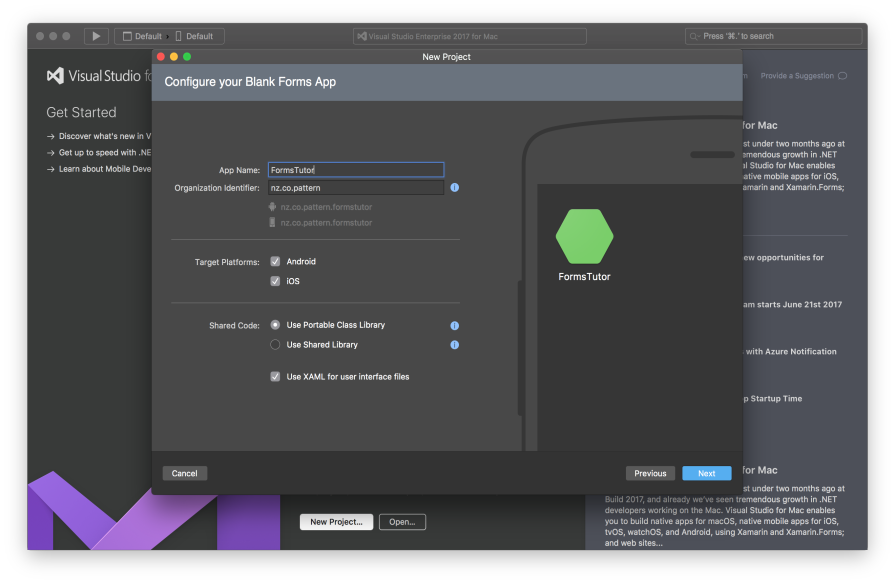Select the iOS device icon beside the identifier
895x584 pixels.
(271, 220)
